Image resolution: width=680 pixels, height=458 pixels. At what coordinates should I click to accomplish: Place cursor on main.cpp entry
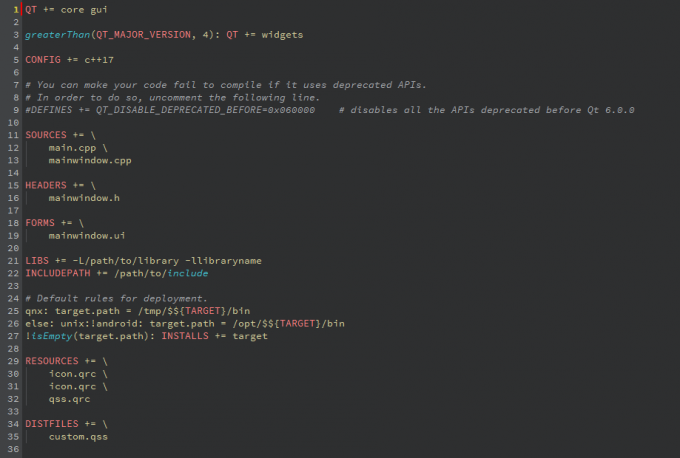point(71,147)
